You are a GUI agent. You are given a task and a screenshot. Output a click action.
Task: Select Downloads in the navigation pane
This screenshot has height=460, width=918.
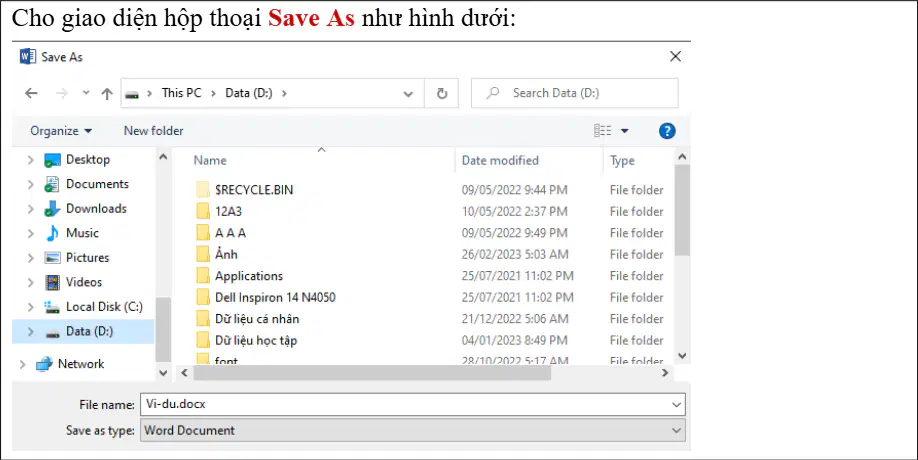click(96, 208)
